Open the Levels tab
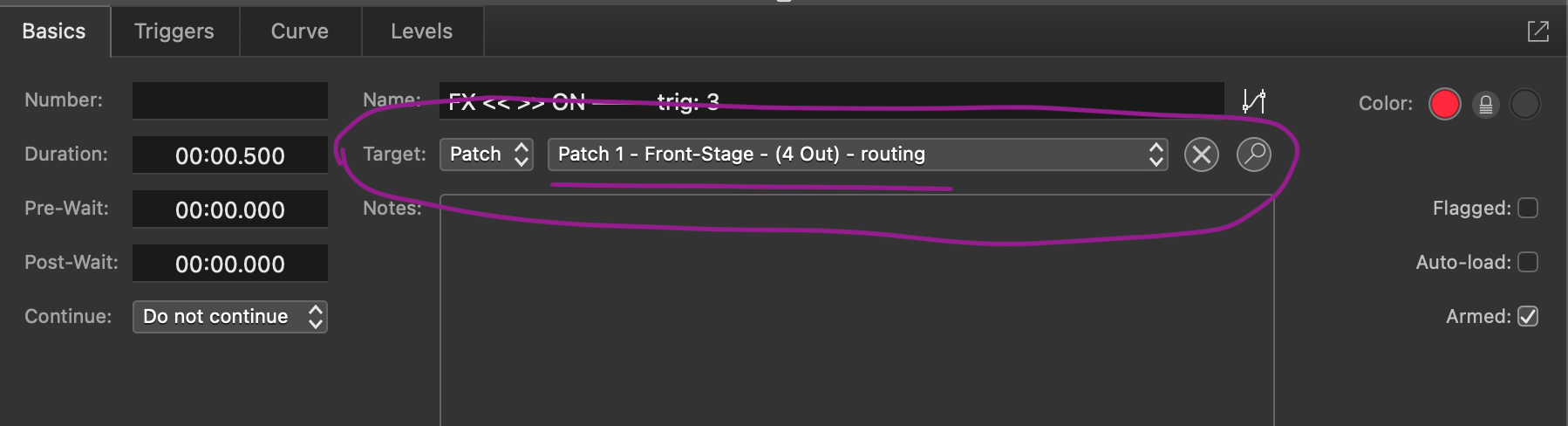1568x426 pixels. tap(422, 31)
